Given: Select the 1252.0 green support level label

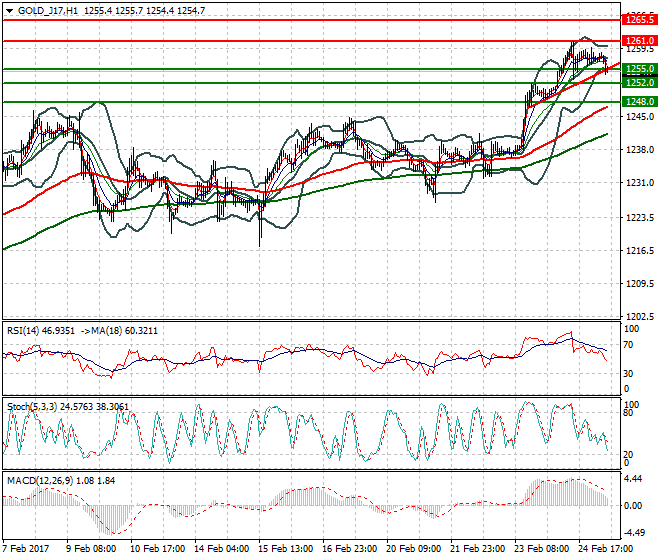Looking at the screenshot, I should pos(640,83).
